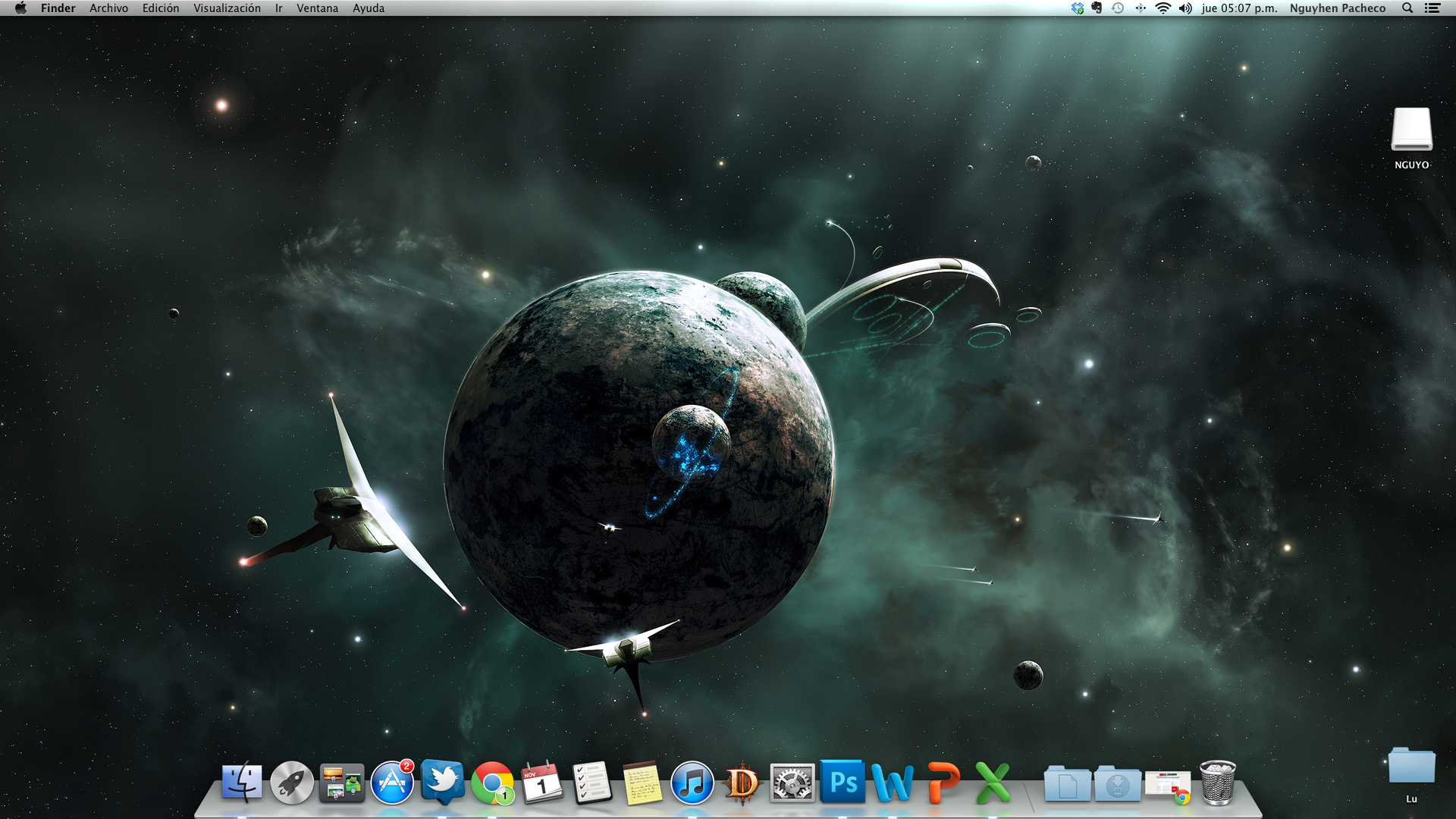This screenshot has width=1456, height=819.
Task: Expand the Nguyhen Pacheco user menu
Action: click(x=1337, y=8)
